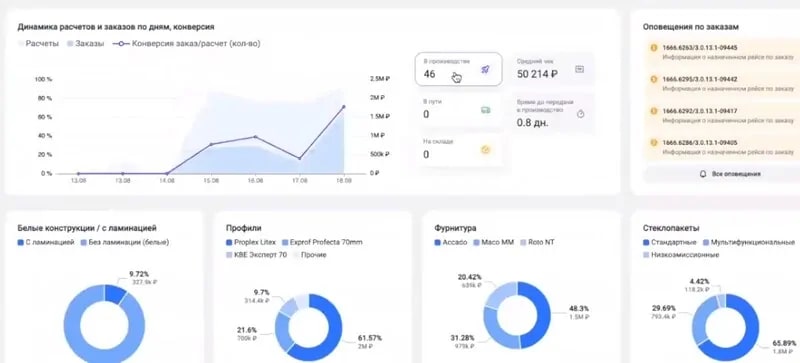The height and width of the screenshot is (363, 800).
Task: Open notification 1666.6295/3.0.13.1-09442
Action: click(x=718, y=84)
